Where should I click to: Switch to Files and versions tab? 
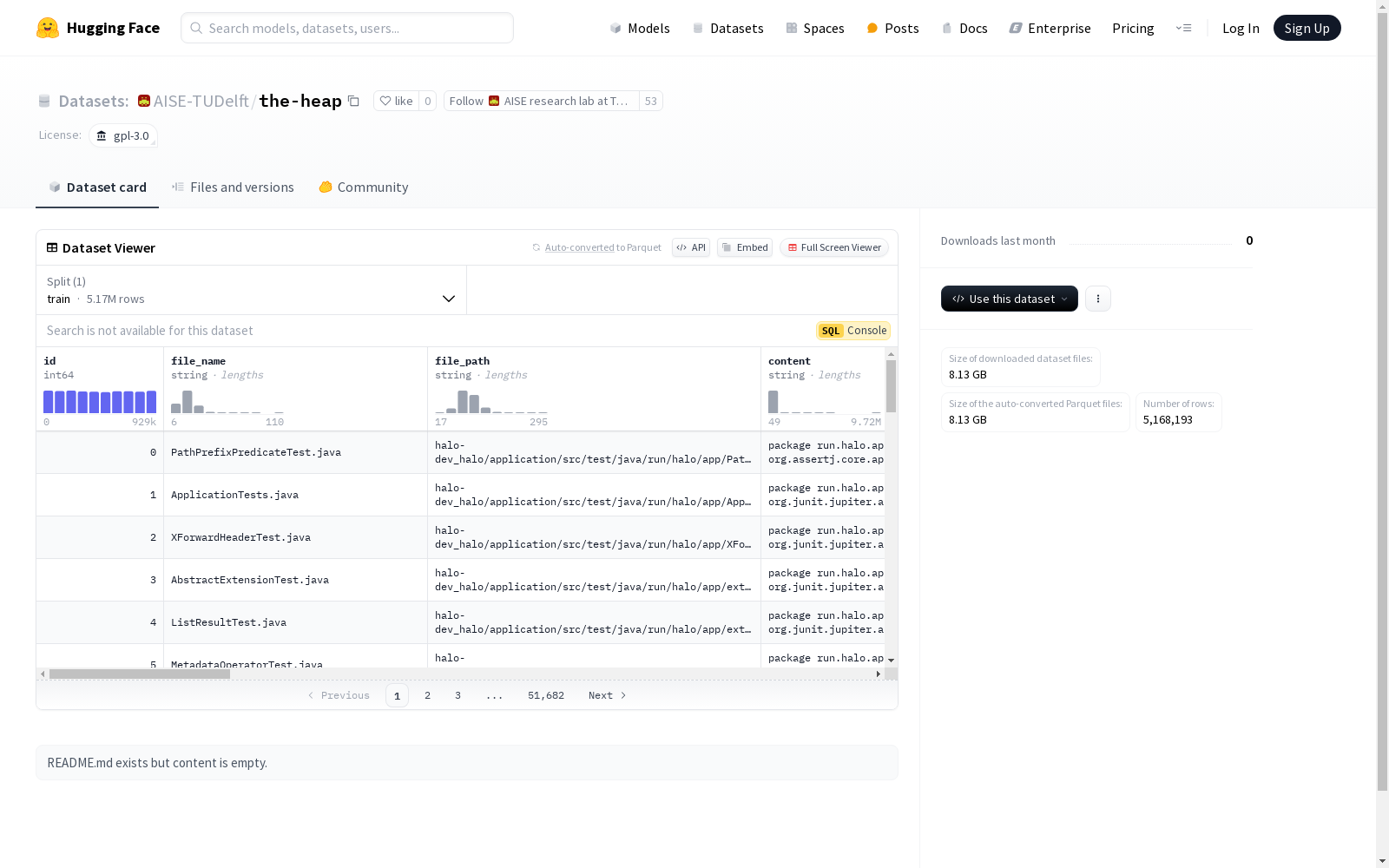(233, 187)
